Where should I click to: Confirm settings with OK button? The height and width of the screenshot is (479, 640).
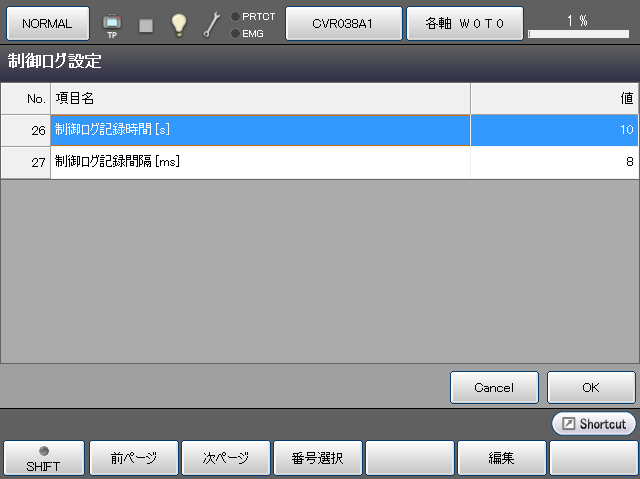[591, 387]
